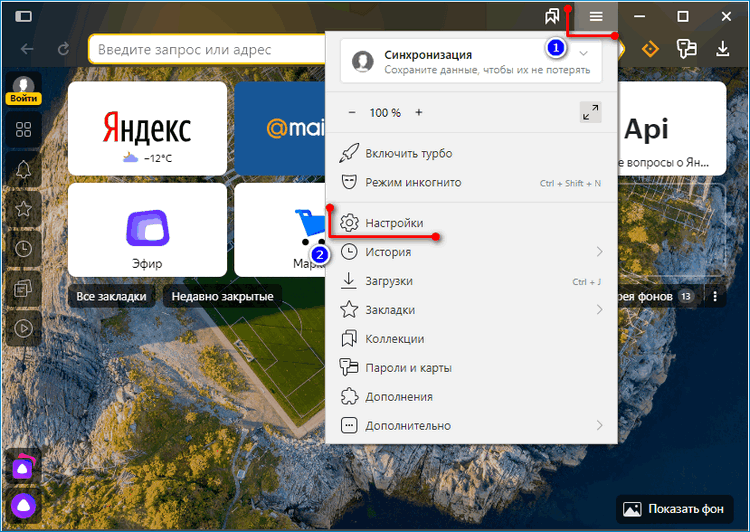Toggle incognito mode (Режим инкогнито)
Image resolution: width=750 pixels, height=532 pixels.
(413, 183)
